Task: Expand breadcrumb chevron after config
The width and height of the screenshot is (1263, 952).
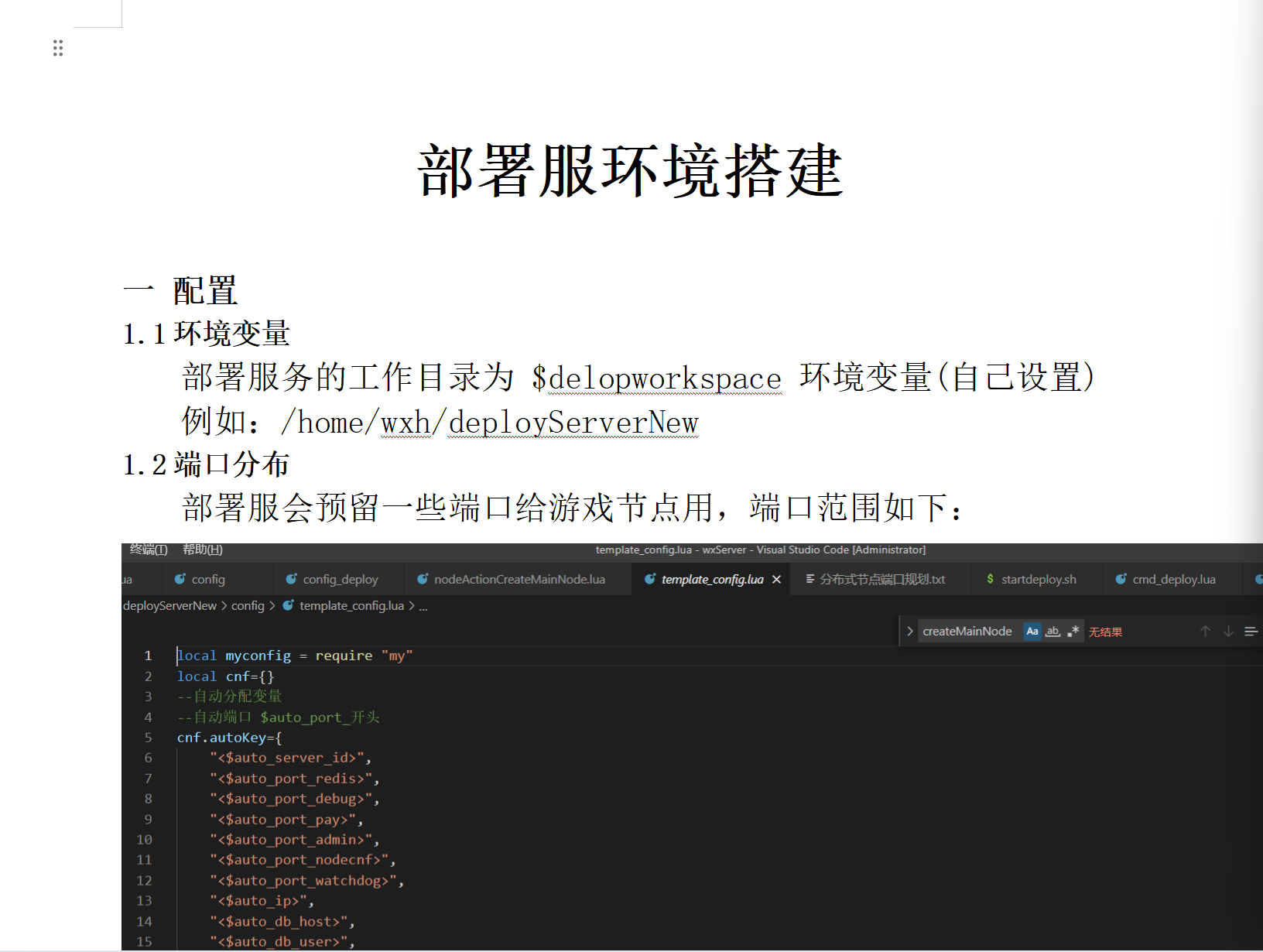Action: click(x=272, y=605)
